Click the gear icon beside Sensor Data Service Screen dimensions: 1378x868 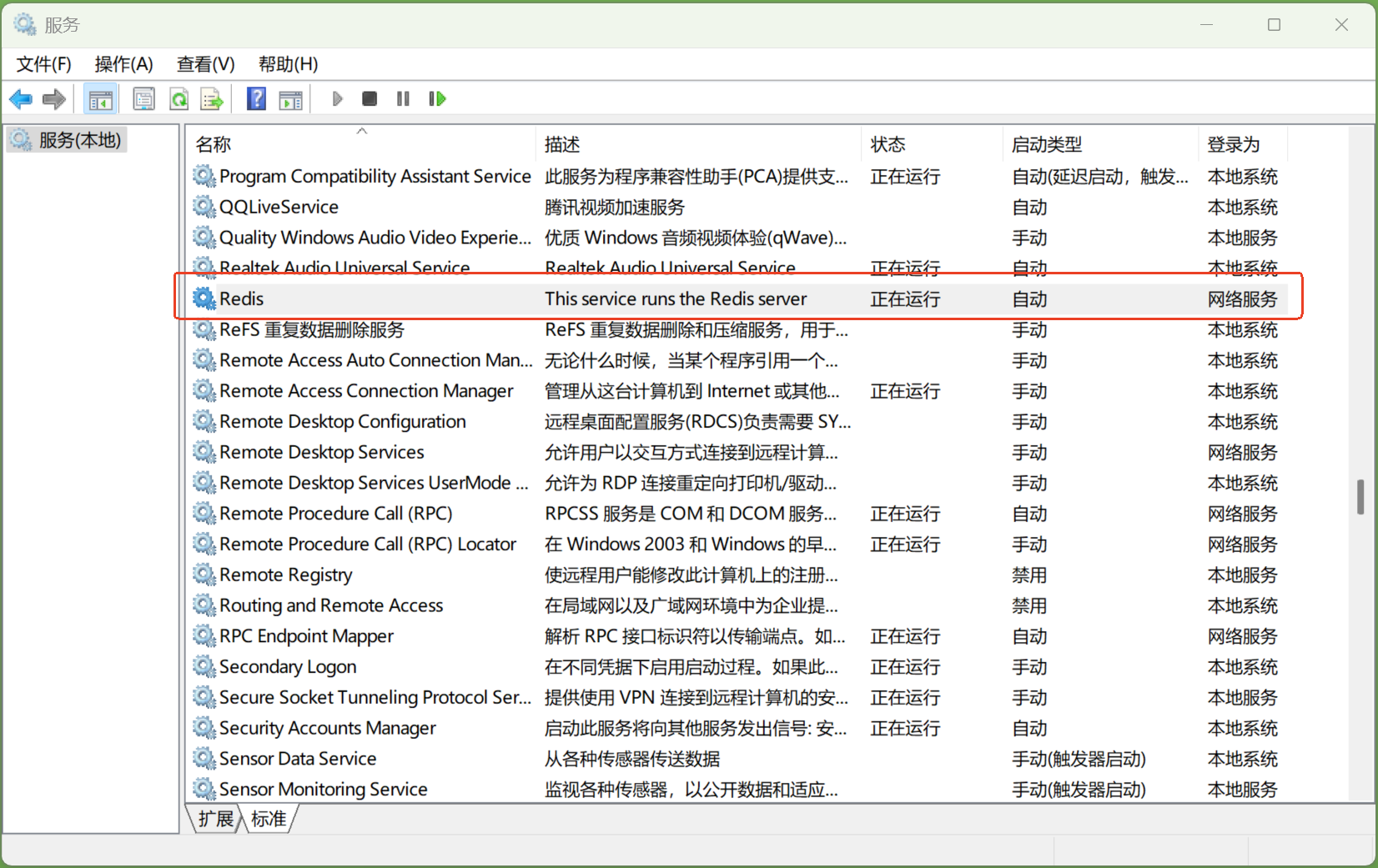coord(204,758)
